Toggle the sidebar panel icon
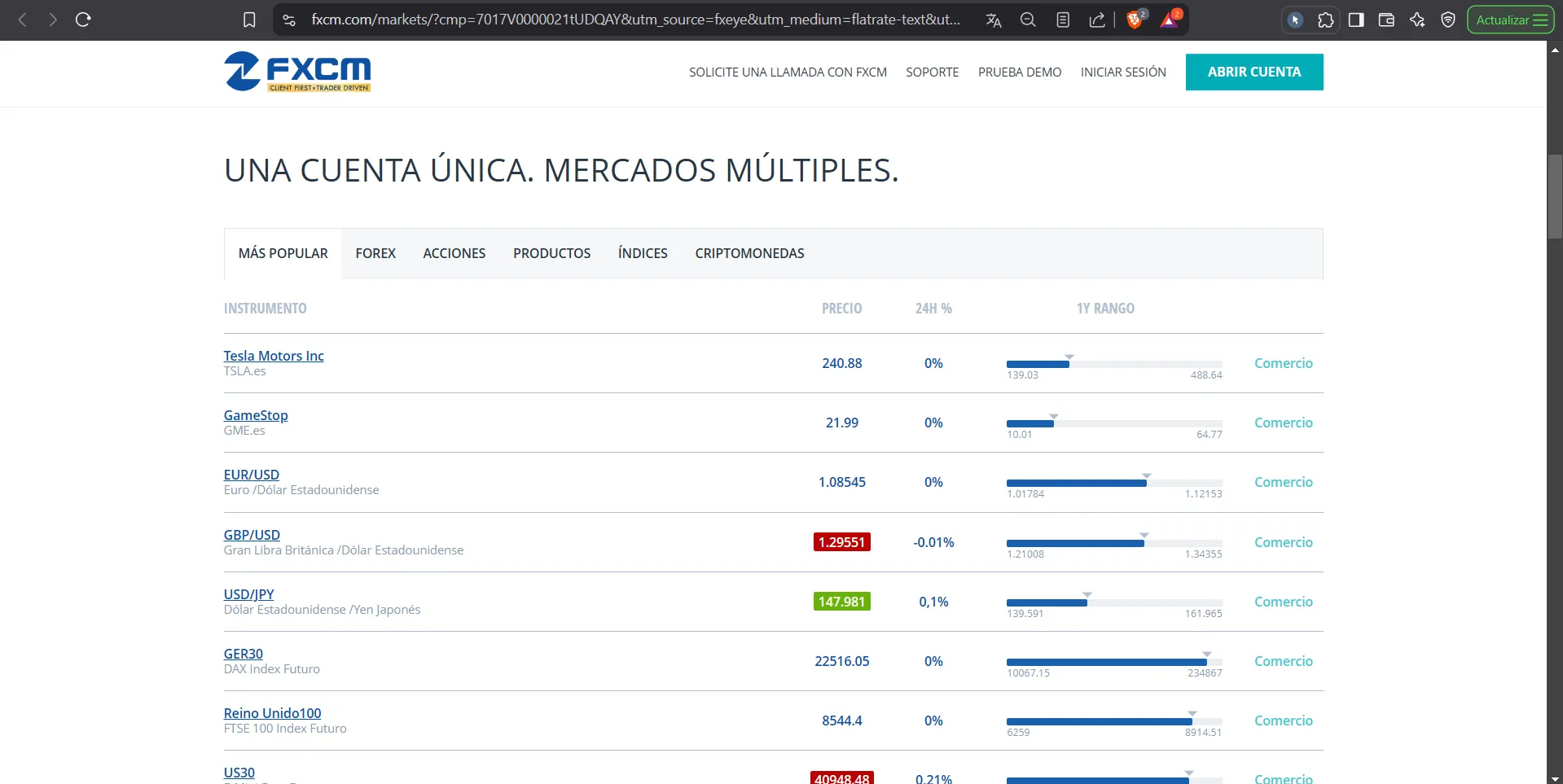Viewport: 1563px width, 784px height. pyautogui.click(x=1356, y=20)
